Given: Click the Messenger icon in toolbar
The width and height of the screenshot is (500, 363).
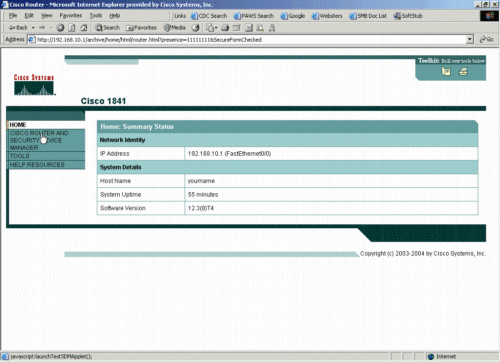Looking at the screenshot, I should [x=272, y=28].
